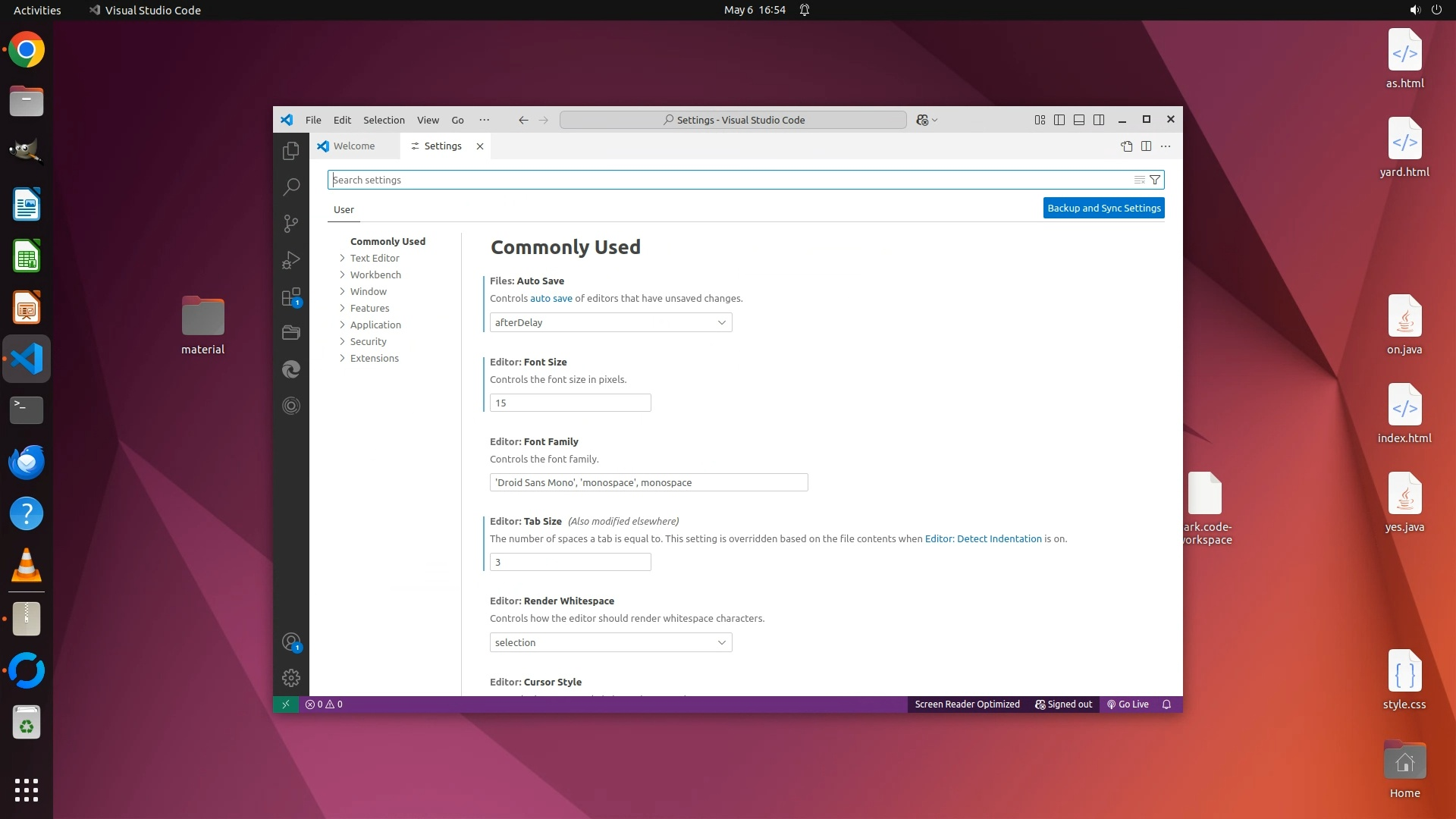
Task: Click Backup and Sync Settings button
Action: 1103,208
